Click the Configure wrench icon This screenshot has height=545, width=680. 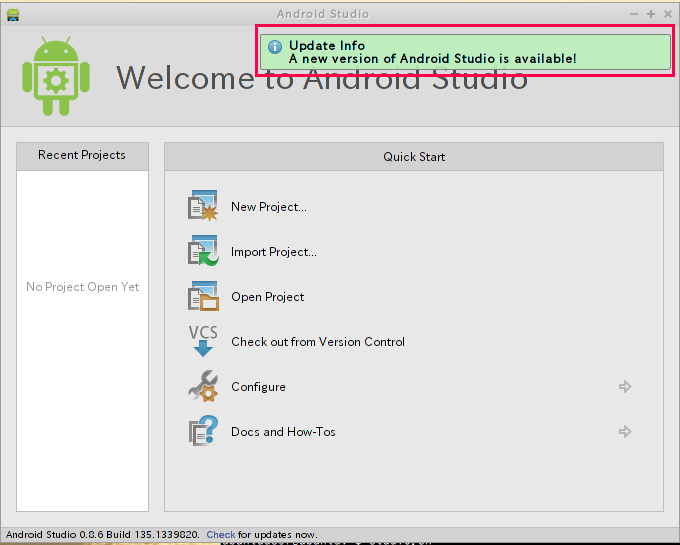(203, 386)
